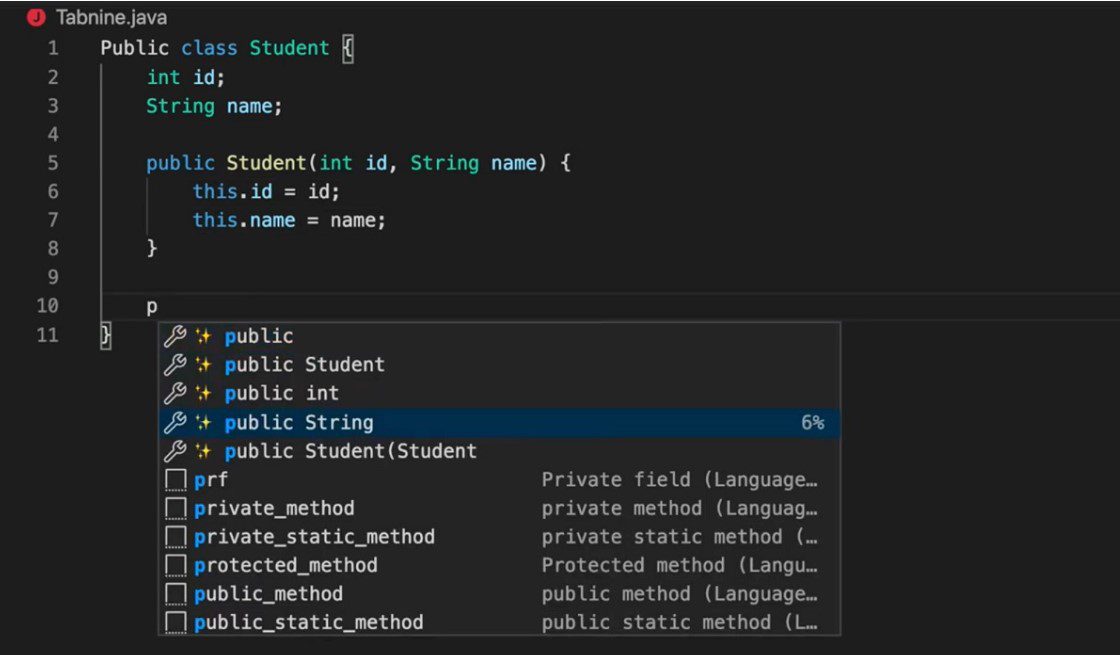Select the prf Private field snippet

click(210, 479)
